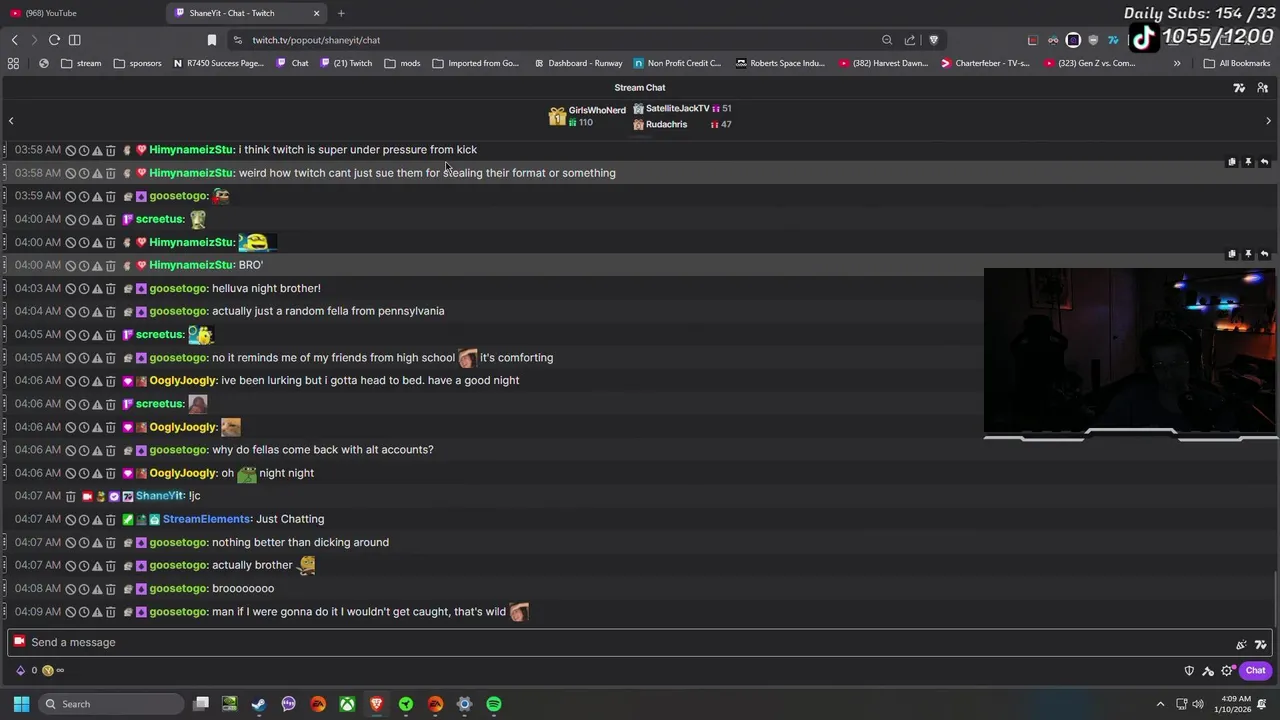Open 'Imported from Go...' bookmarks folder
Viewport: 1280px width, 720px height.
click(476, 63)
